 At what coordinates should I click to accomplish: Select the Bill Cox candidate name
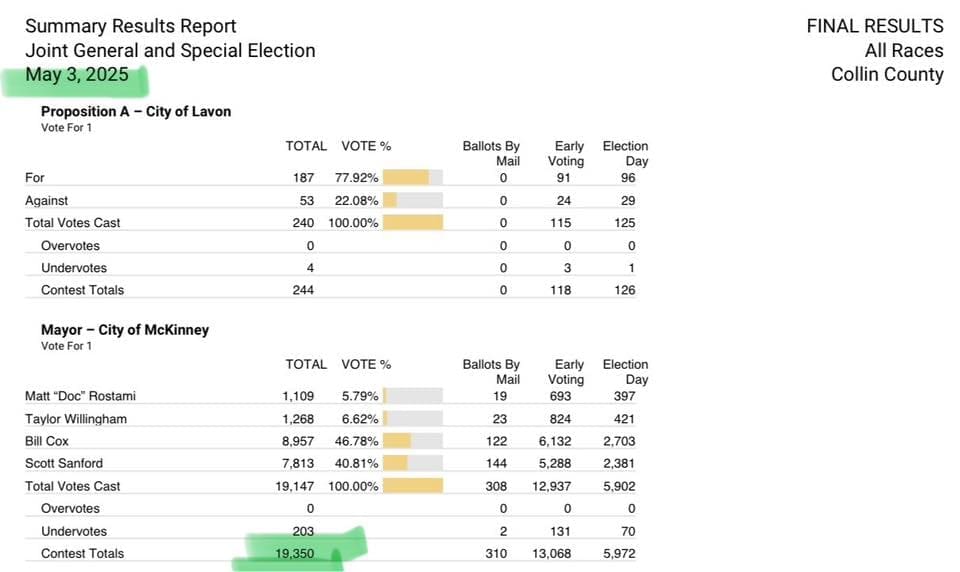tap(47, 441)
